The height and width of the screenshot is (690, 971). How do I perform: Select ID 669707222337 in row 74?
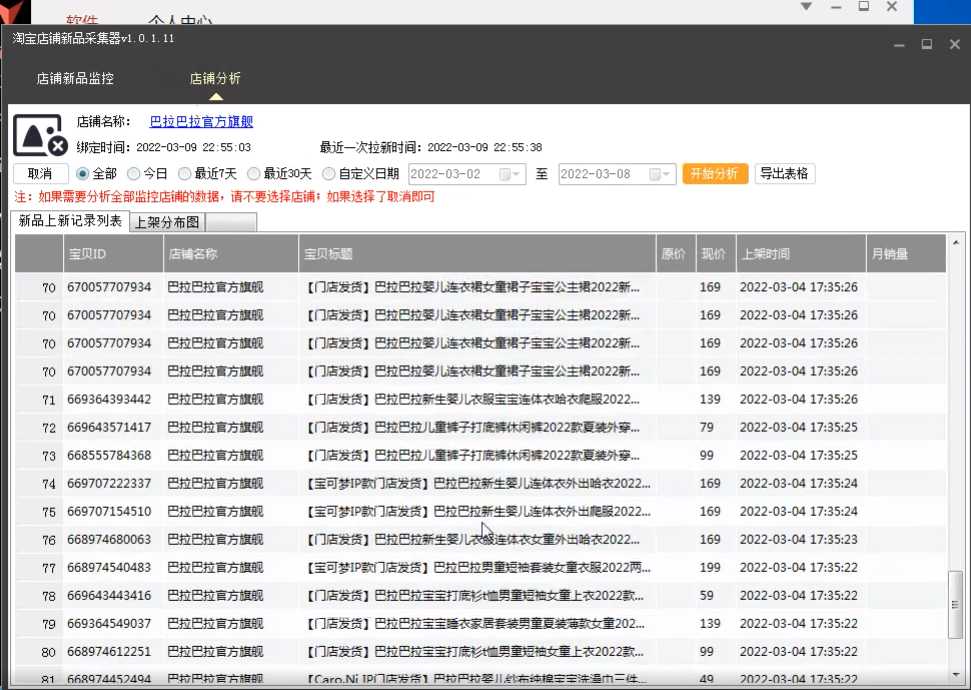(x=109, y=484)
